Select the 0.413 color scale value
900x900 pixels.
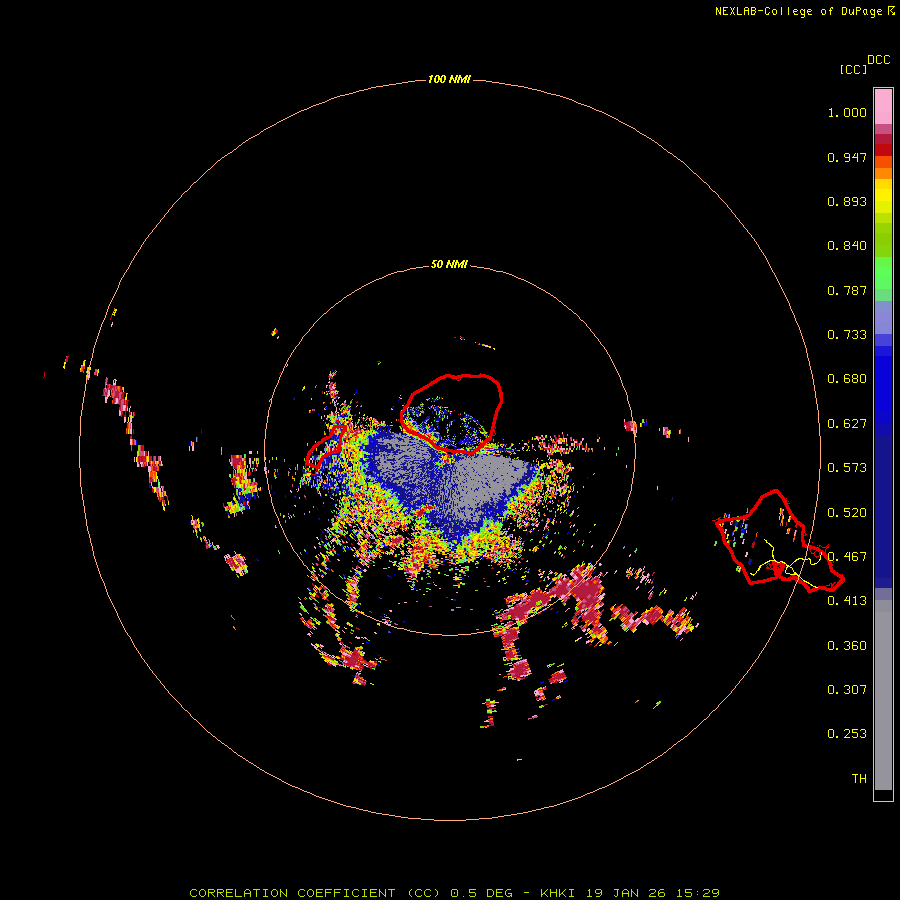(x=847, y=601)
